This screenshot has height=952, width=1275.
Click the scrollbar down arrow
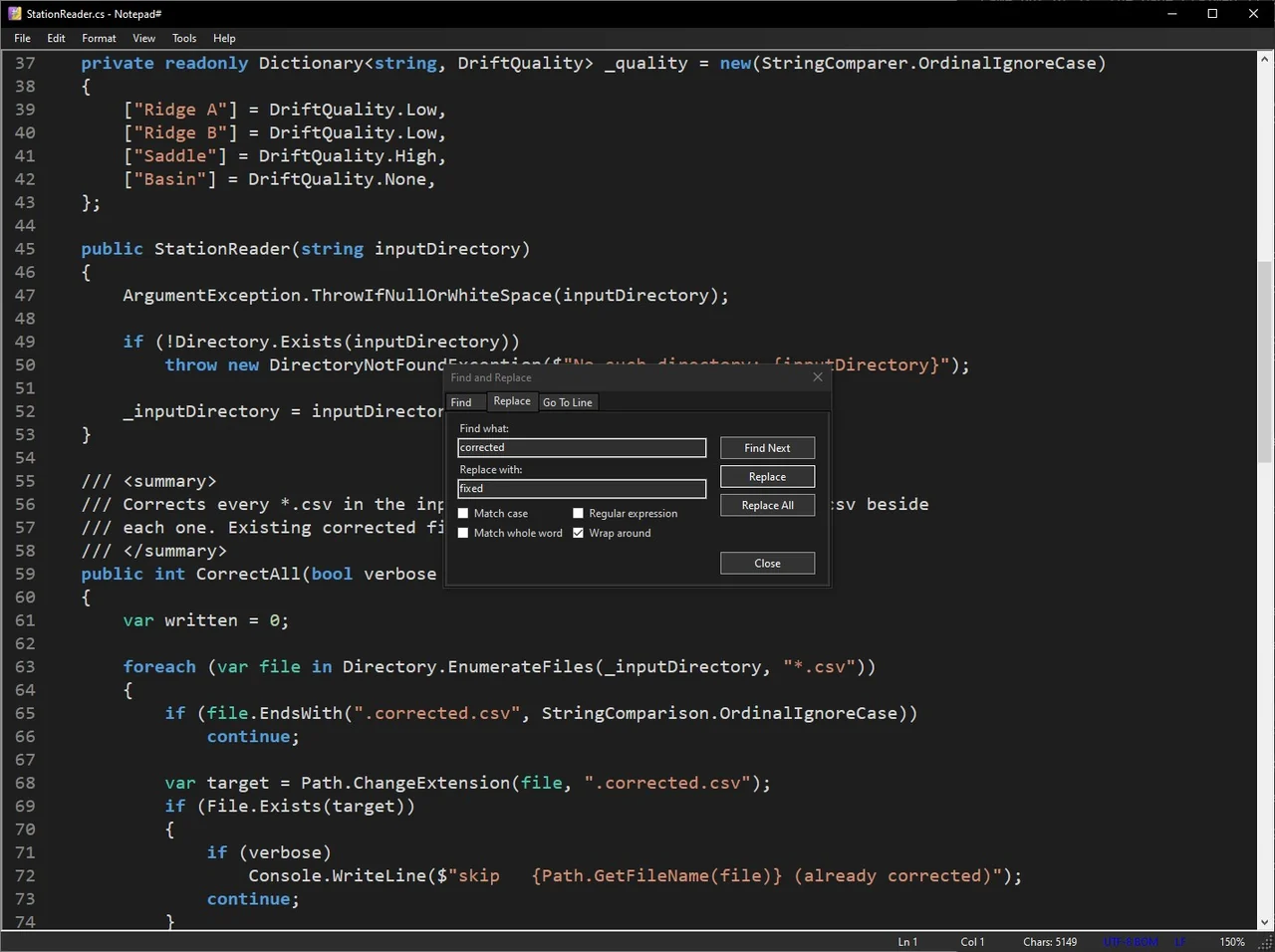[1265, 923]
